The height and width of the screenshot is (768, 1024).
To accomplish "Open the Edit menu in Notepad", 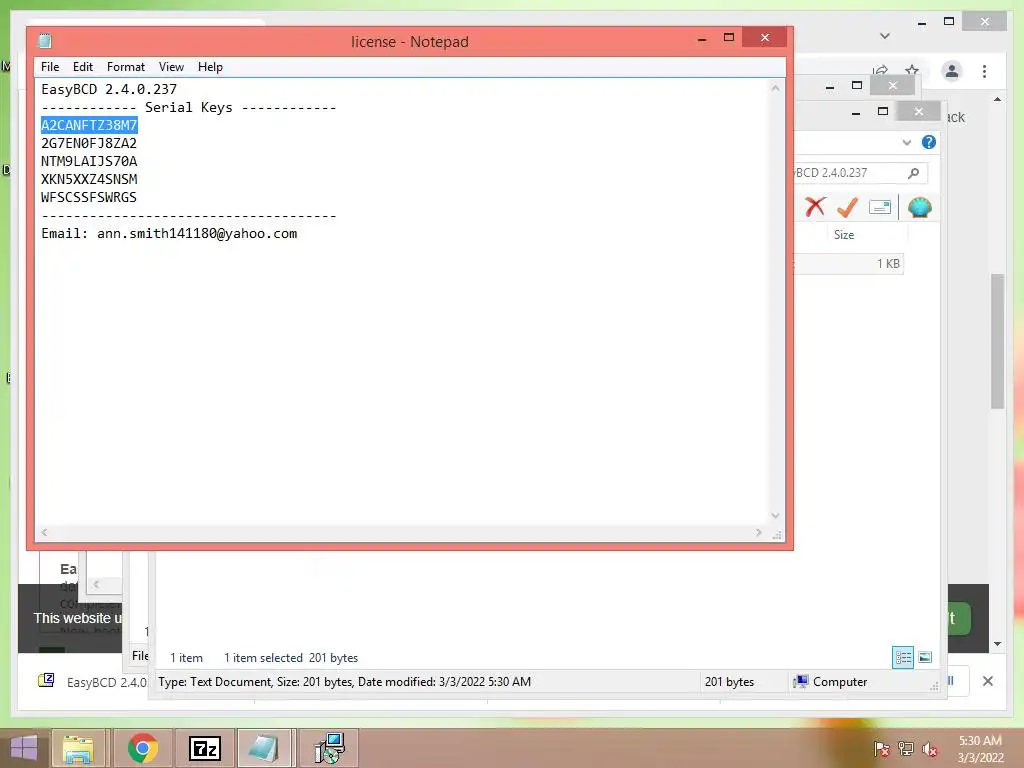I will click(x=82, y=67).
